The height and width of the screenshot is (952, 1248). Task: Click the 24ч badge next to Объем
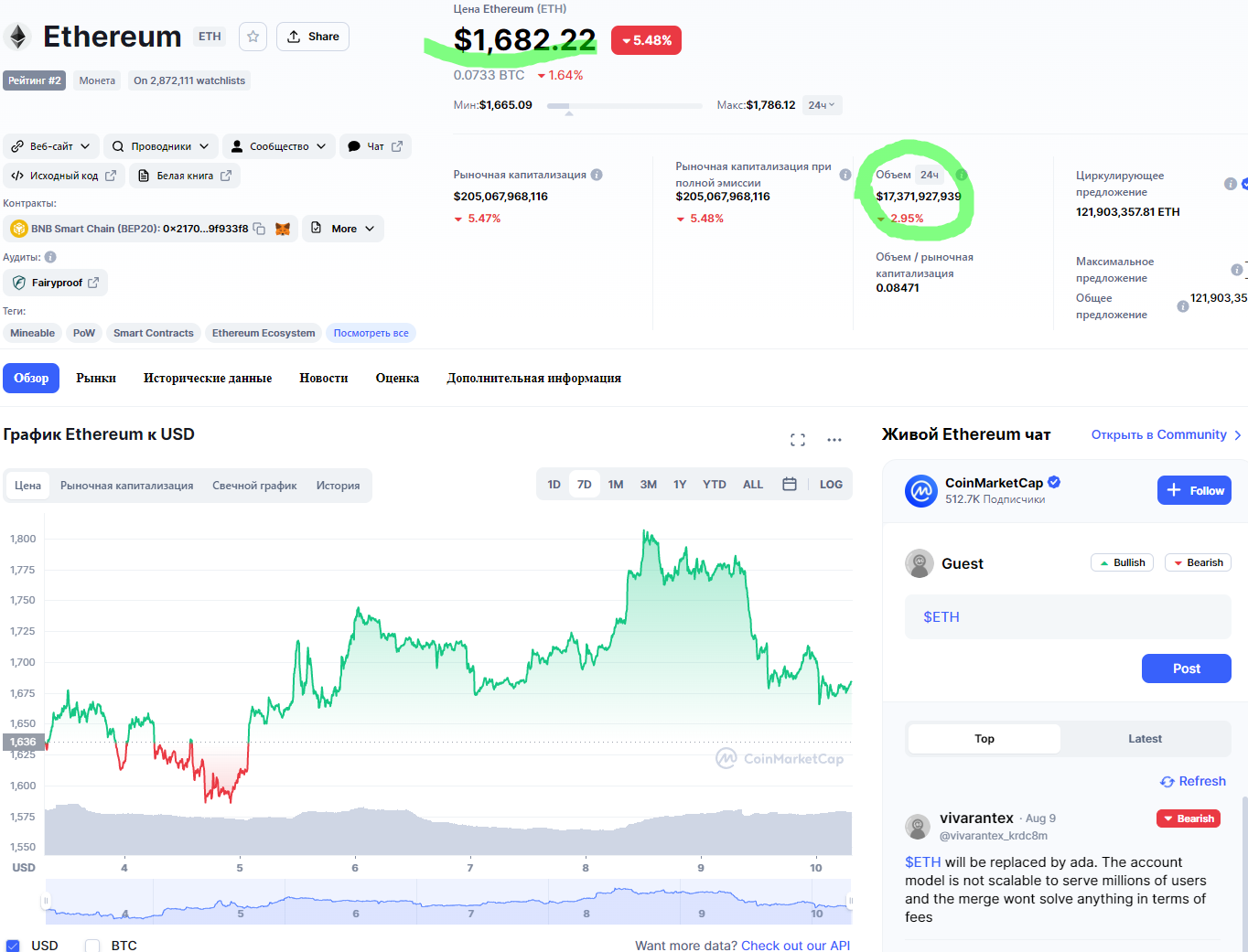[930, 175]
